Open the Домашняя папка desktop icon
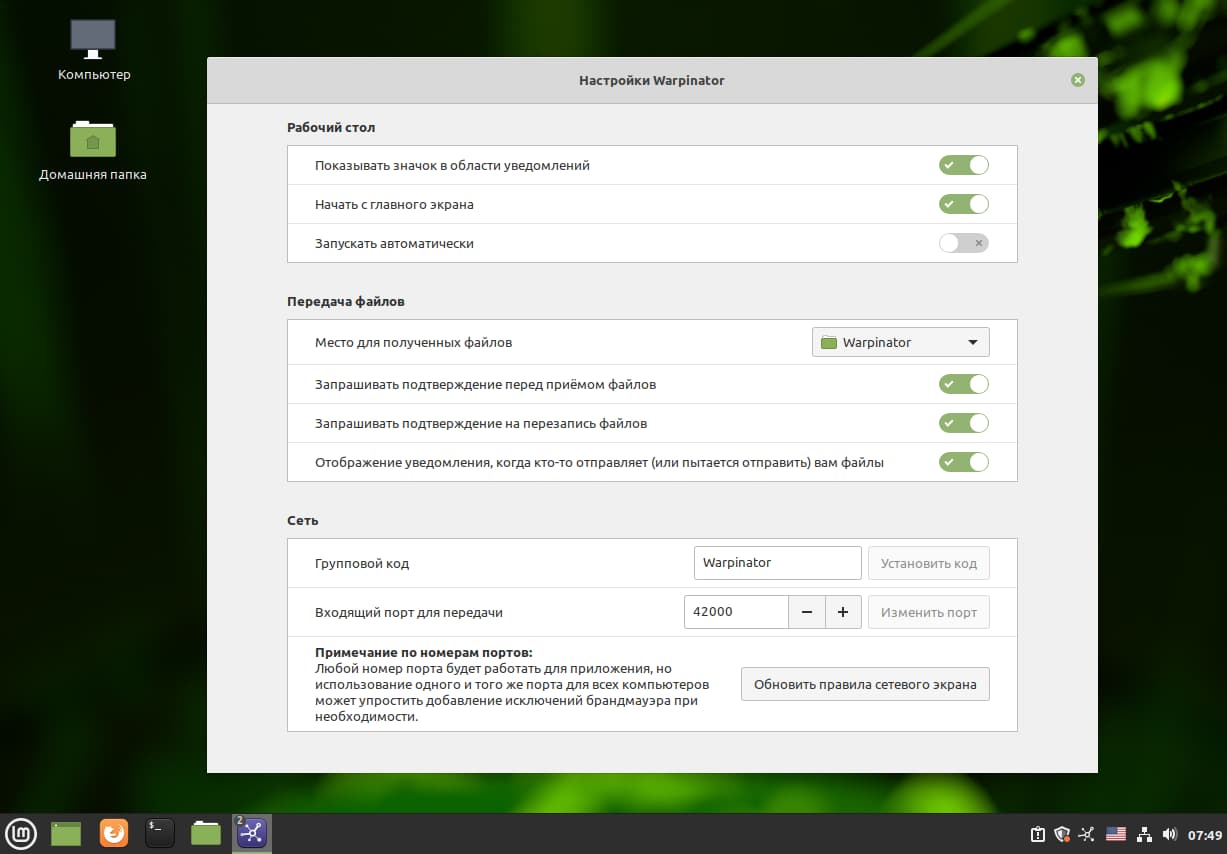 click(93, 150)
